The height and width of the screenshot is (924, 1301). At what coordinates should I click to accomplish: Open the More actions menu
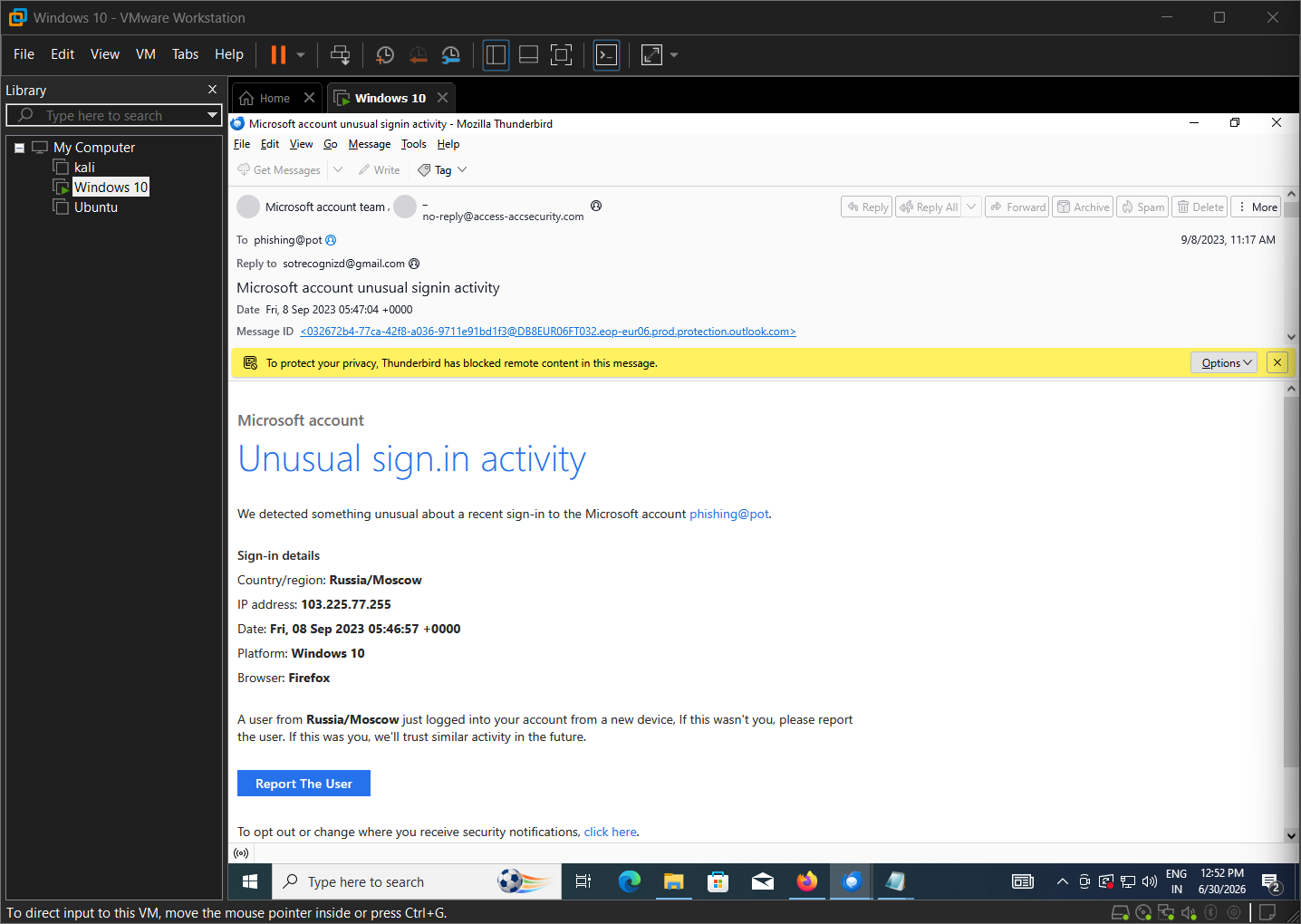[1257, 207]
